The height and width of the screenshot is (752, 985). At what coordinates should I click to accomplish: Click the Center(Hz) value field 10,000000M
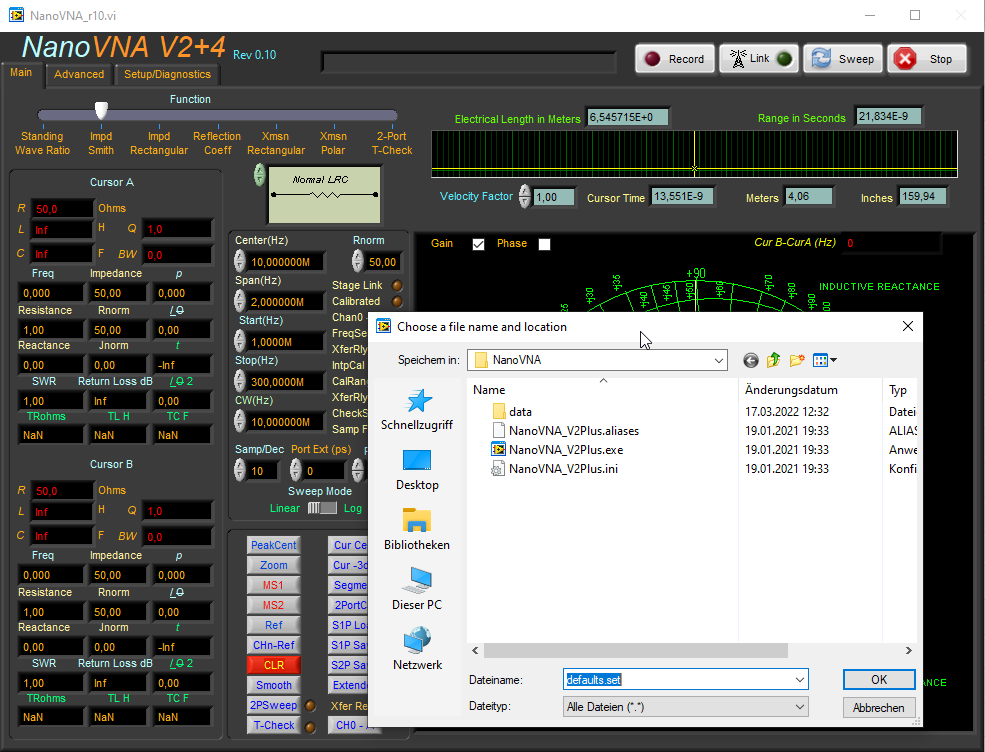[286, 262]
